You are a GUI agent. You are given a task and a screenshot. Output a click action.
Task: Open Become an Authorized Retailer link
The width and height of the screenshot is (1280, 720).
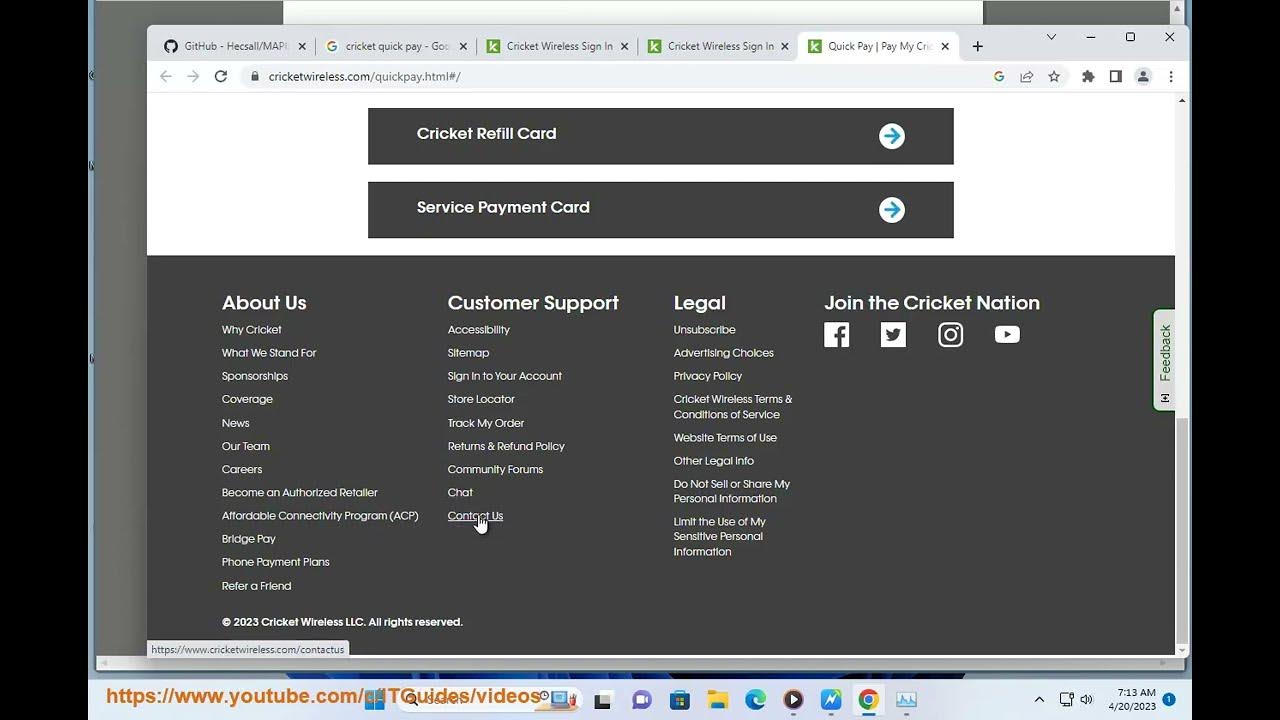click(x=300, y=492)
